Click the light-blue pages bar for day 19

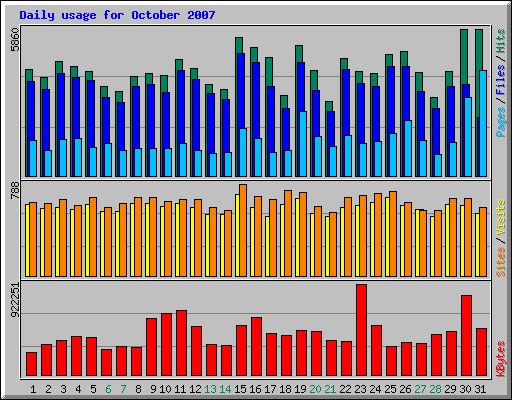click(x=303, y=144)
